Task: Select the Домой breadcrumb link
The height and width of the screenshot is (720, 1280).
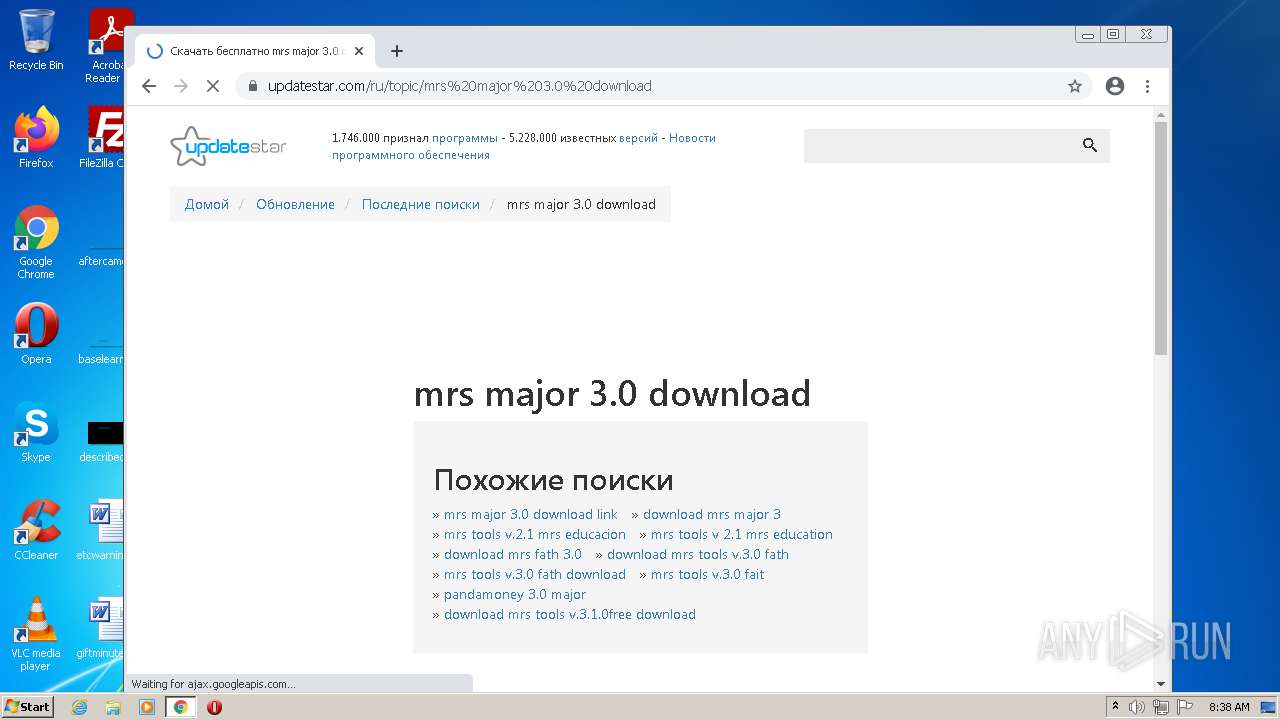Action: coord(207,204)
